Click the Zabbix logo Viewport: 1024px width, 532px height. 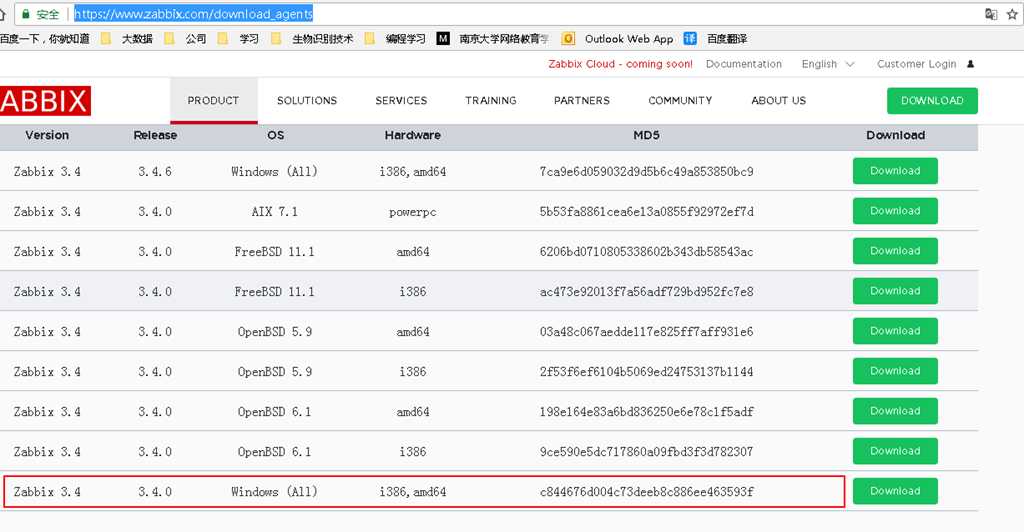[45, 101]
